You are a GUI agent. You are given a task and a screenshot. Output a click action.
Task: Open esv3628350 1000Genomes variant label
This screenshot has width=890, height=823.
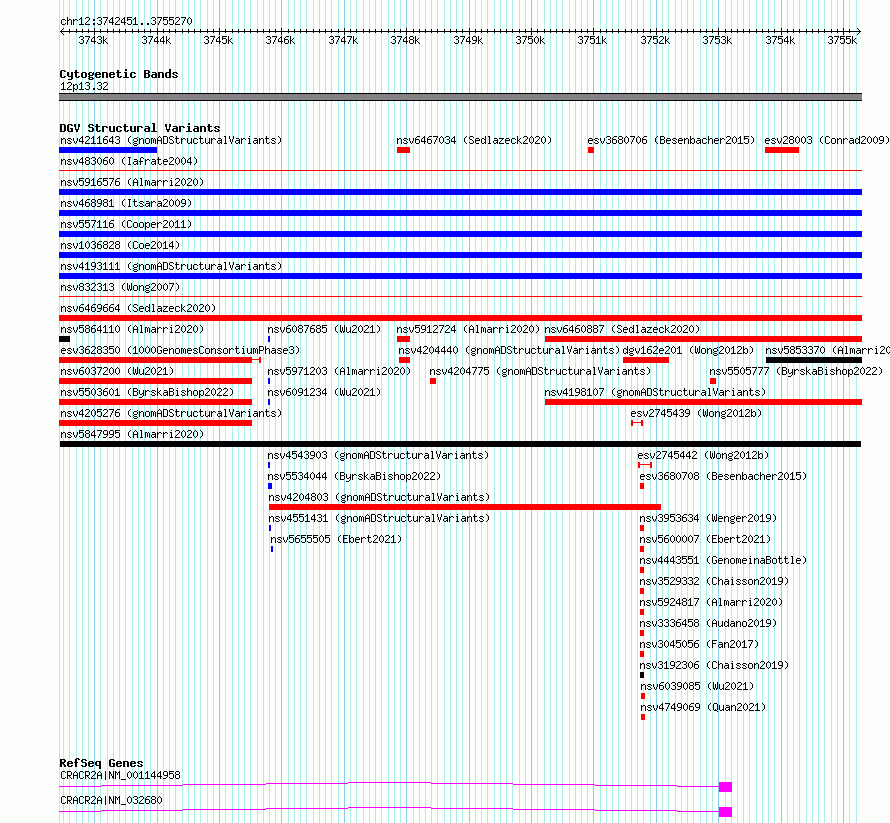(x=180, y=350)
